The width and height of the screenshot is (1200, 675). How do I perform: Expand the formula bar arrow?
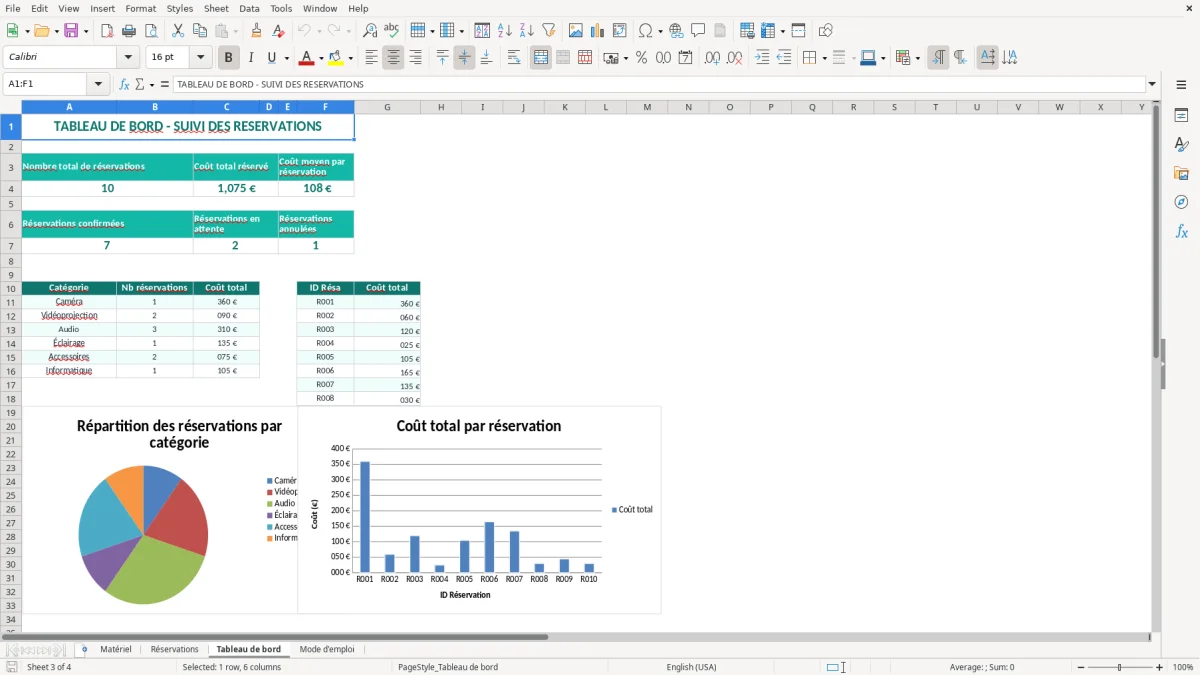coord(1152,85)
